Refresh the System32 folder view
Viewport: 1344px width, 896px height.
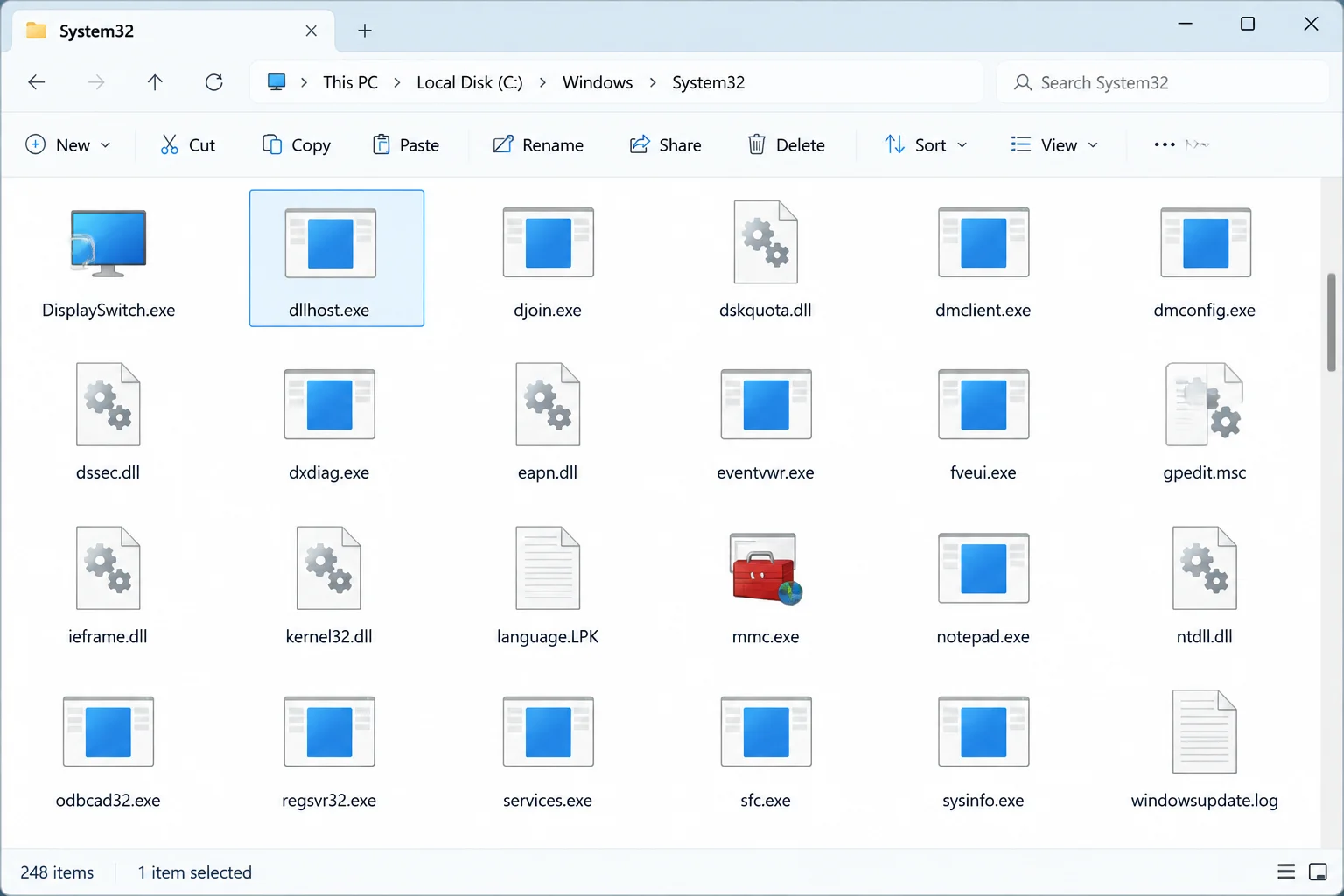(x=213, y=82)
